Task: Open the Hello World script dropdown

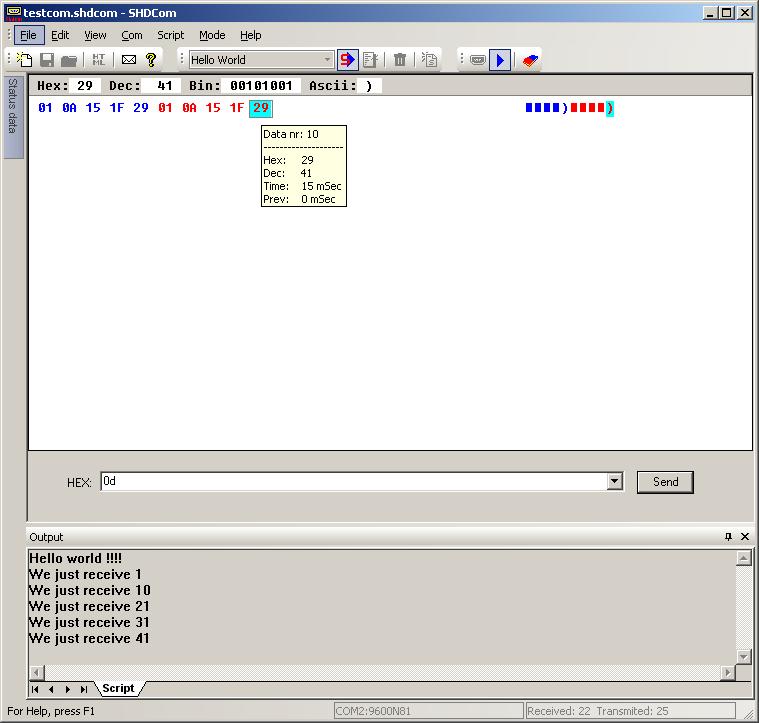Action: (x=328, y=60)
